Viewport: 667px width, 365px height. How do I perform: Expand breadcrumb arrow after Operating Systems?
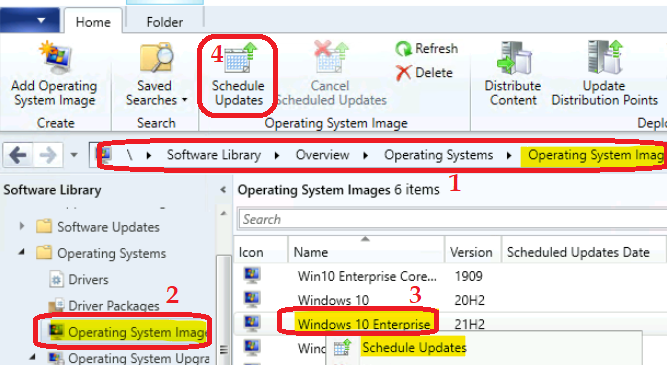coord(509,155)
